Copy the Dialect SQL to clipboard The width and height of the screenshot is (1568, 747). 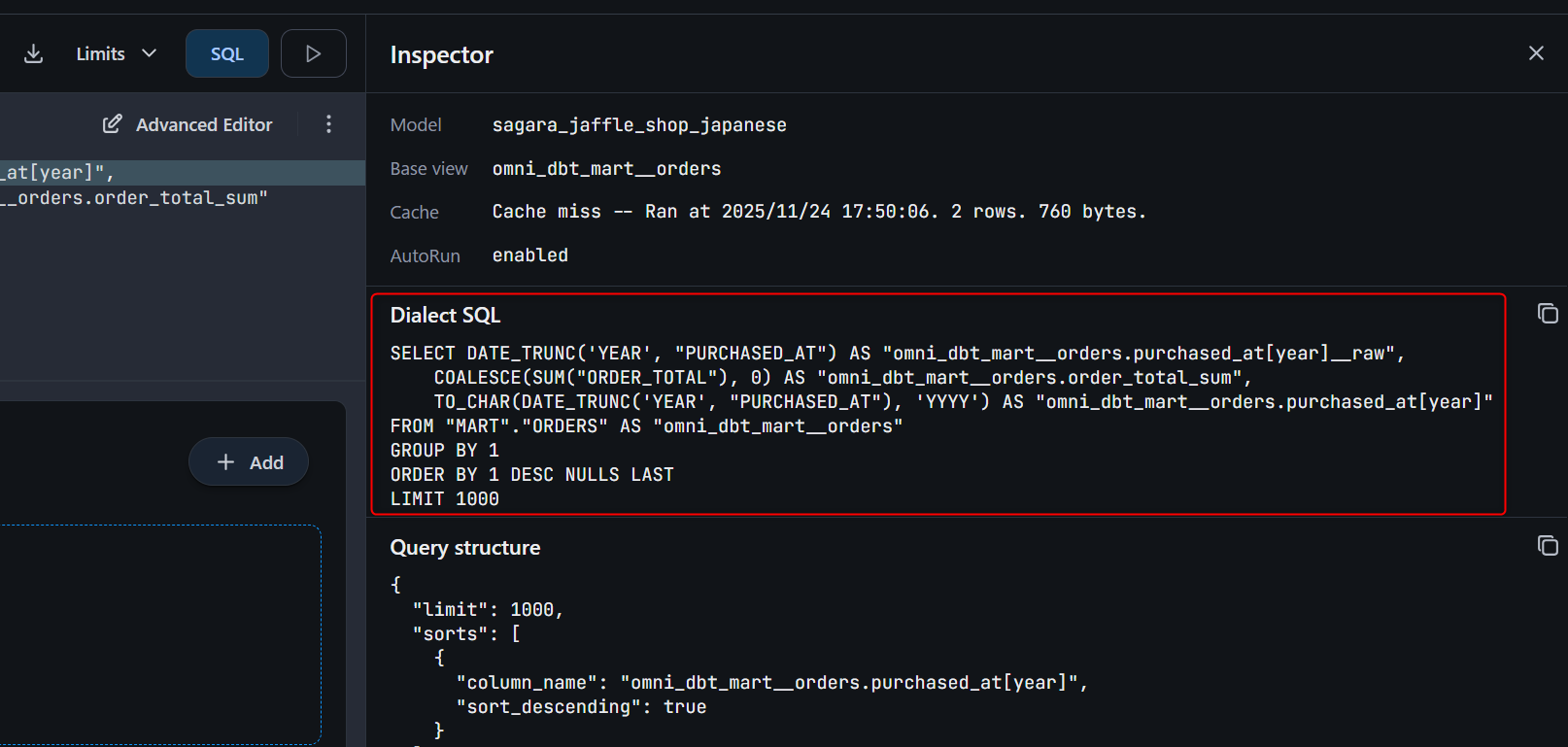tap(1548, 314)
